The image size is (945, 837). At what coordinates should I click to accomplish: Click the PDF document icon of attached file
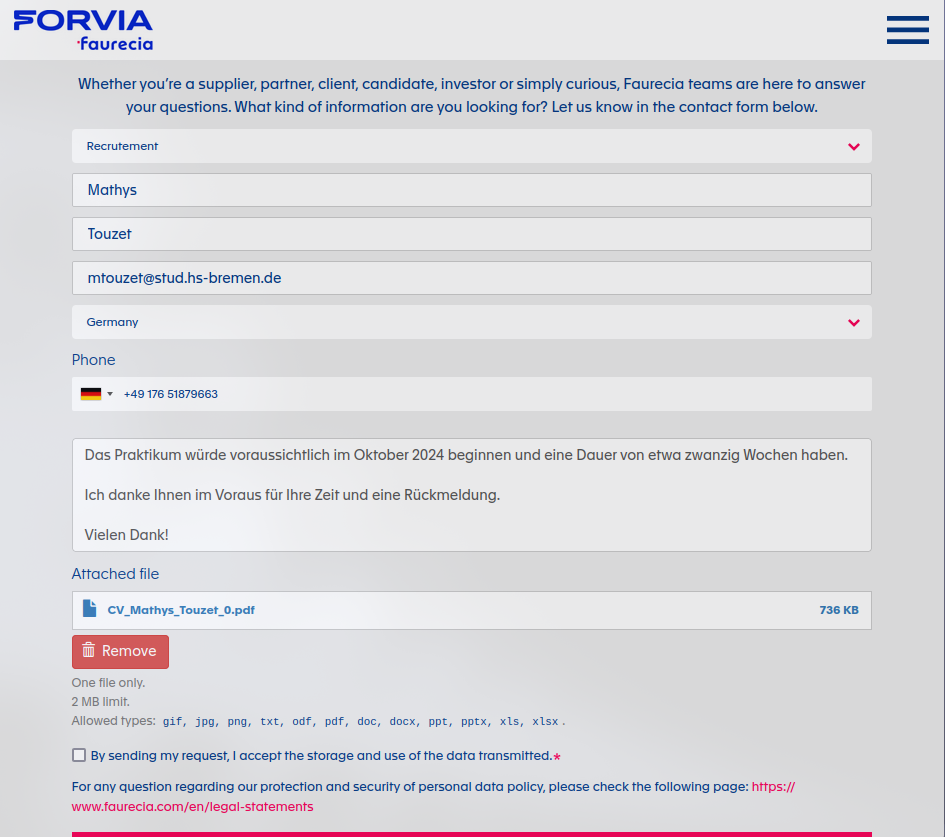pos(90,609)
